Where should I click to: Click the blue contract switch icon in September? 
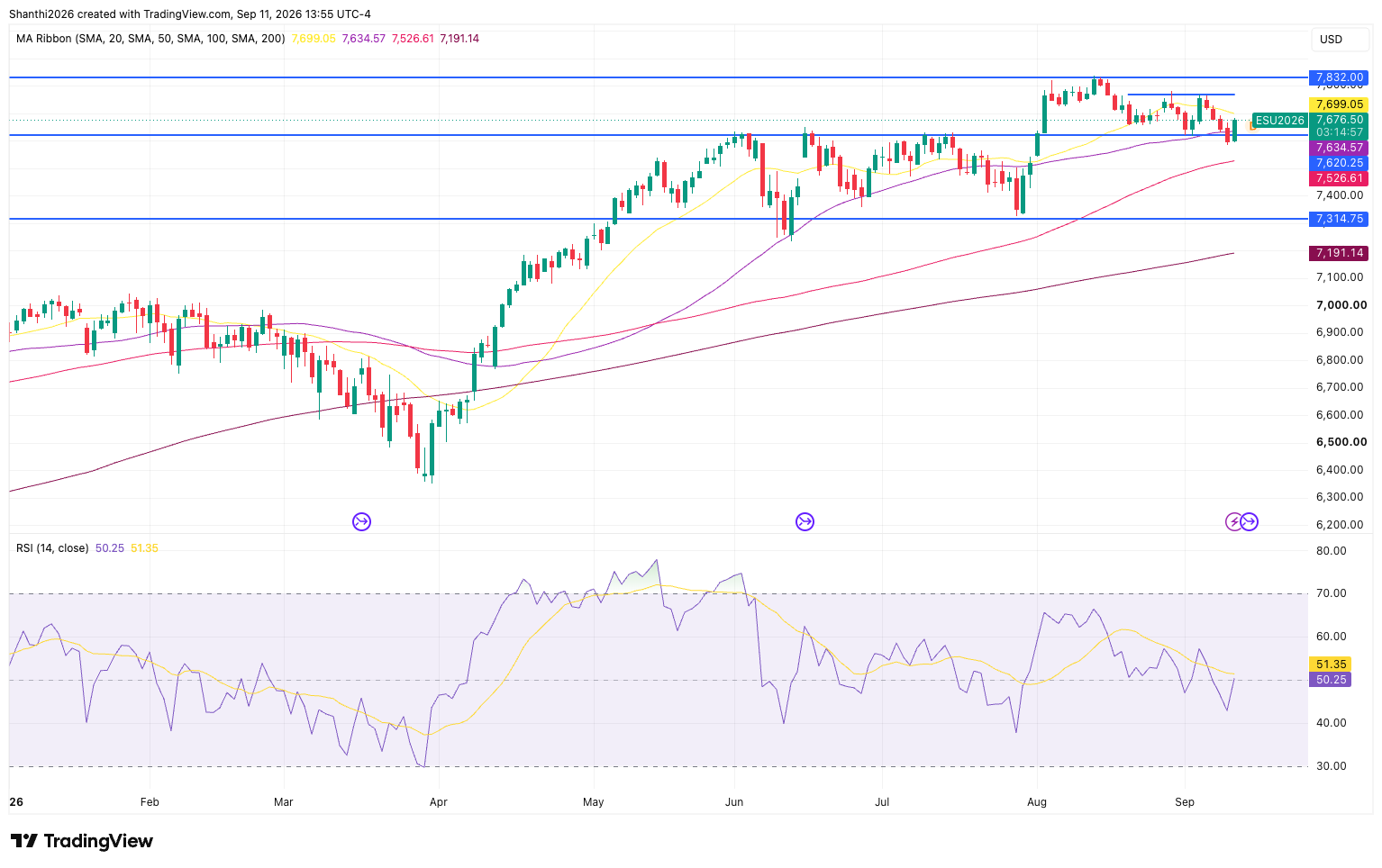[1250, 521]
